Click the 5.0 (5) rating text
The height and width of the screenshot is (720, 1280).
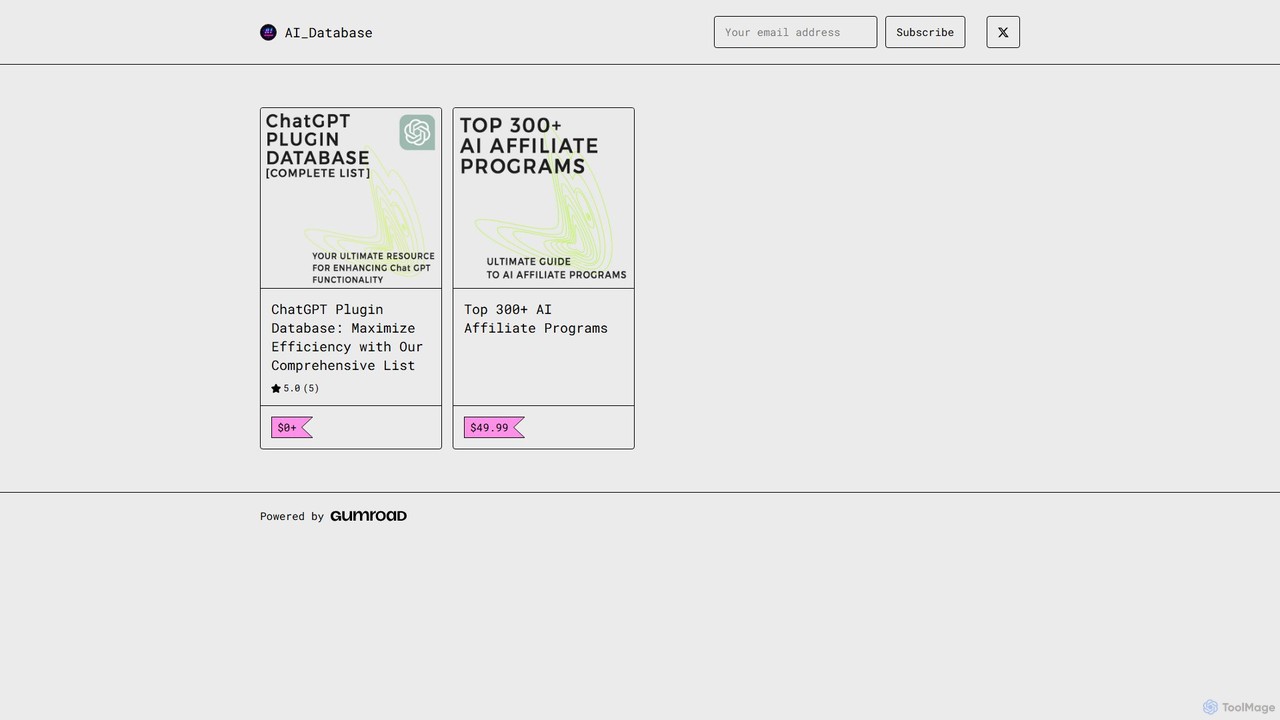coord(301,388)
